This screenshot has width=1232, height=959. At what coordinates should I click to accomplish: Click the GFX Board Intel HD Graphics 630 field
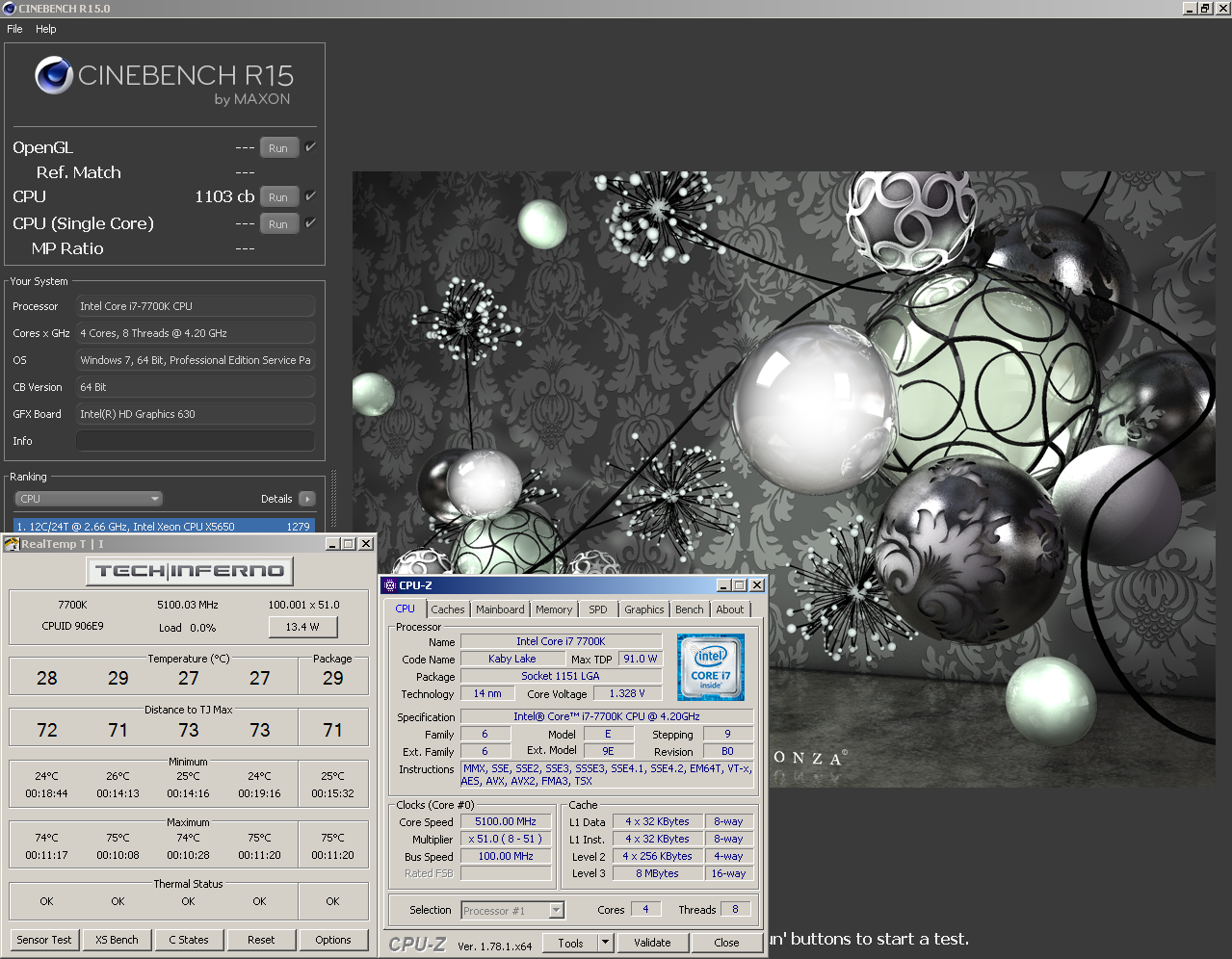[x=196, y=414]
